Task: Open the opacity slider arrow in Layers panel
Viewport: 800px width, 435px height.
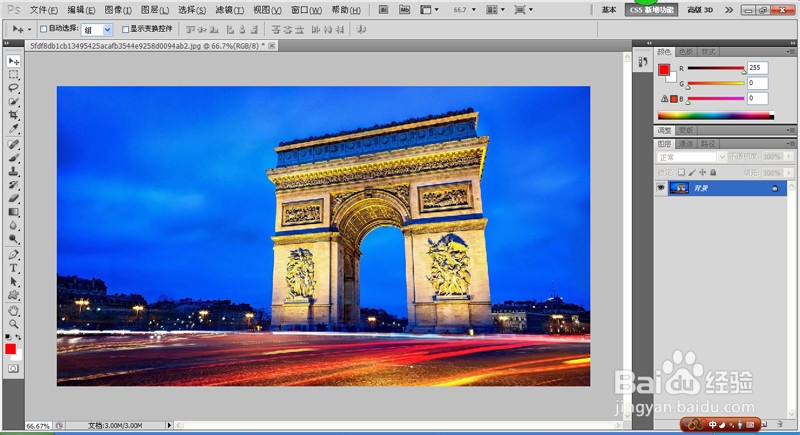Action: click(x=789, y=157)
